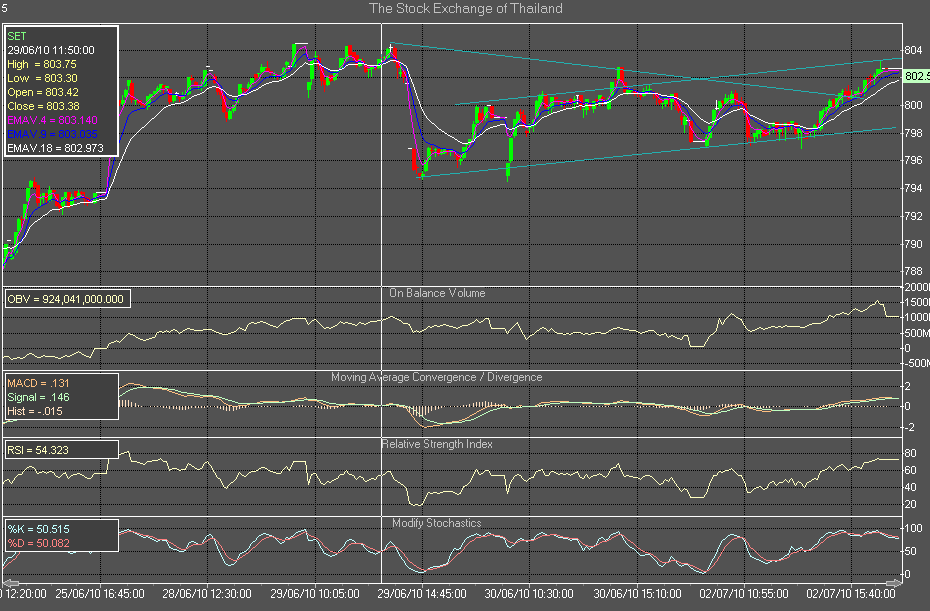Click the 25/06/10 16:45:00 time axis label
Image resolution: width=930 pixels, height=611 pixels.
100,594
